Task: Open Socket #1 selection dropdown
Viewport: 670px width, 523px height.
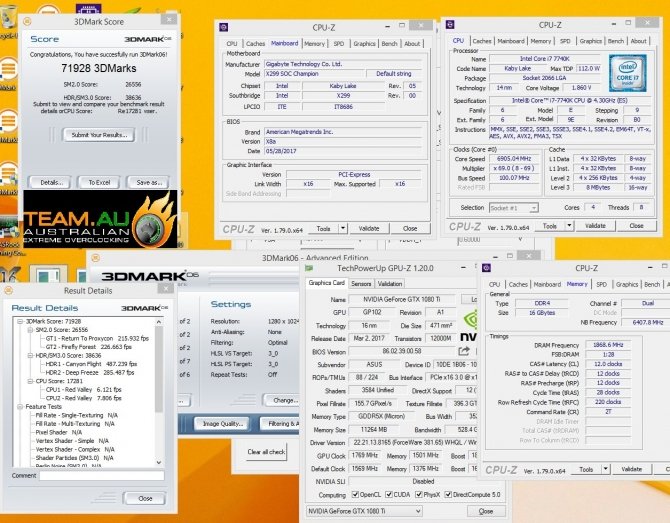Action: pos(513,208)
